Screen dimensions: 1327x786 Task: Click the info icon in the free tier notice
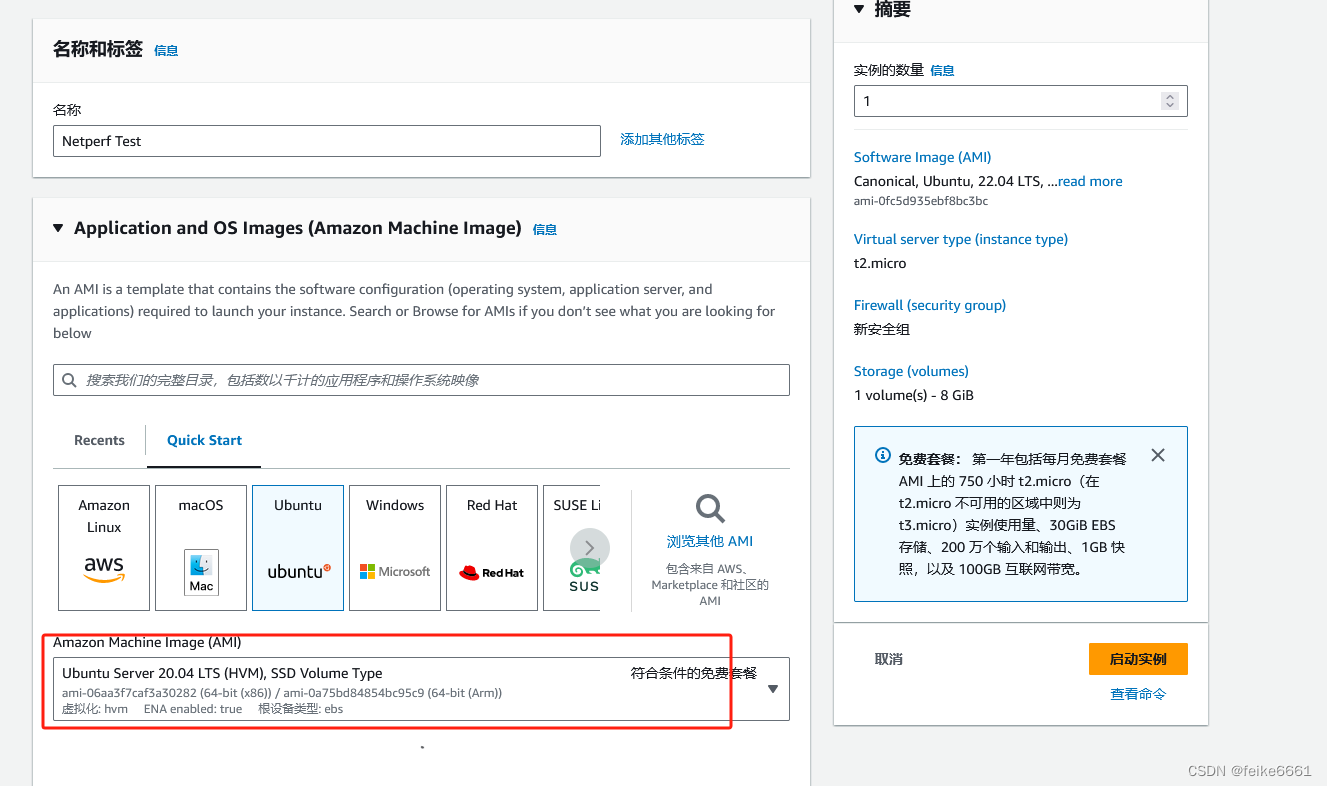(x=883, y=456)
